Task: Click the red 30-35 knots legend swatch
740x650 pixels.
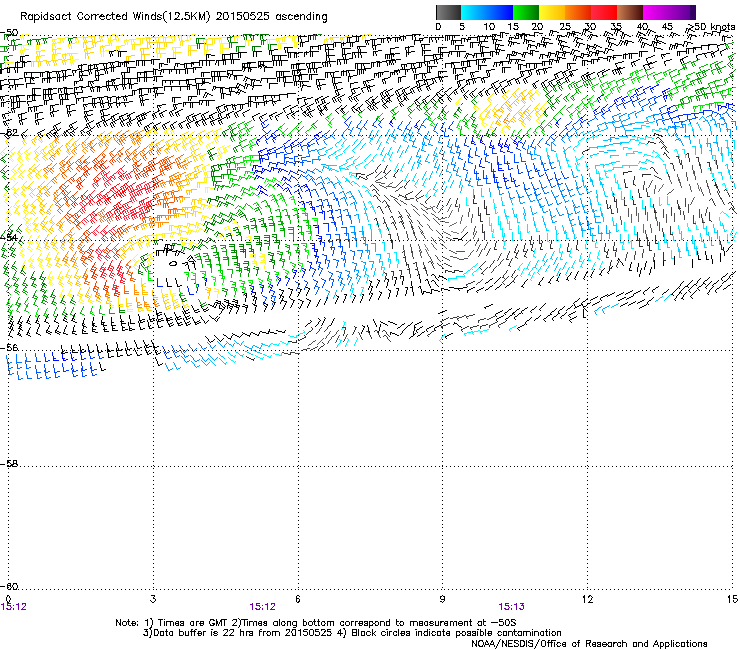Action: click(x=604, y=12)
